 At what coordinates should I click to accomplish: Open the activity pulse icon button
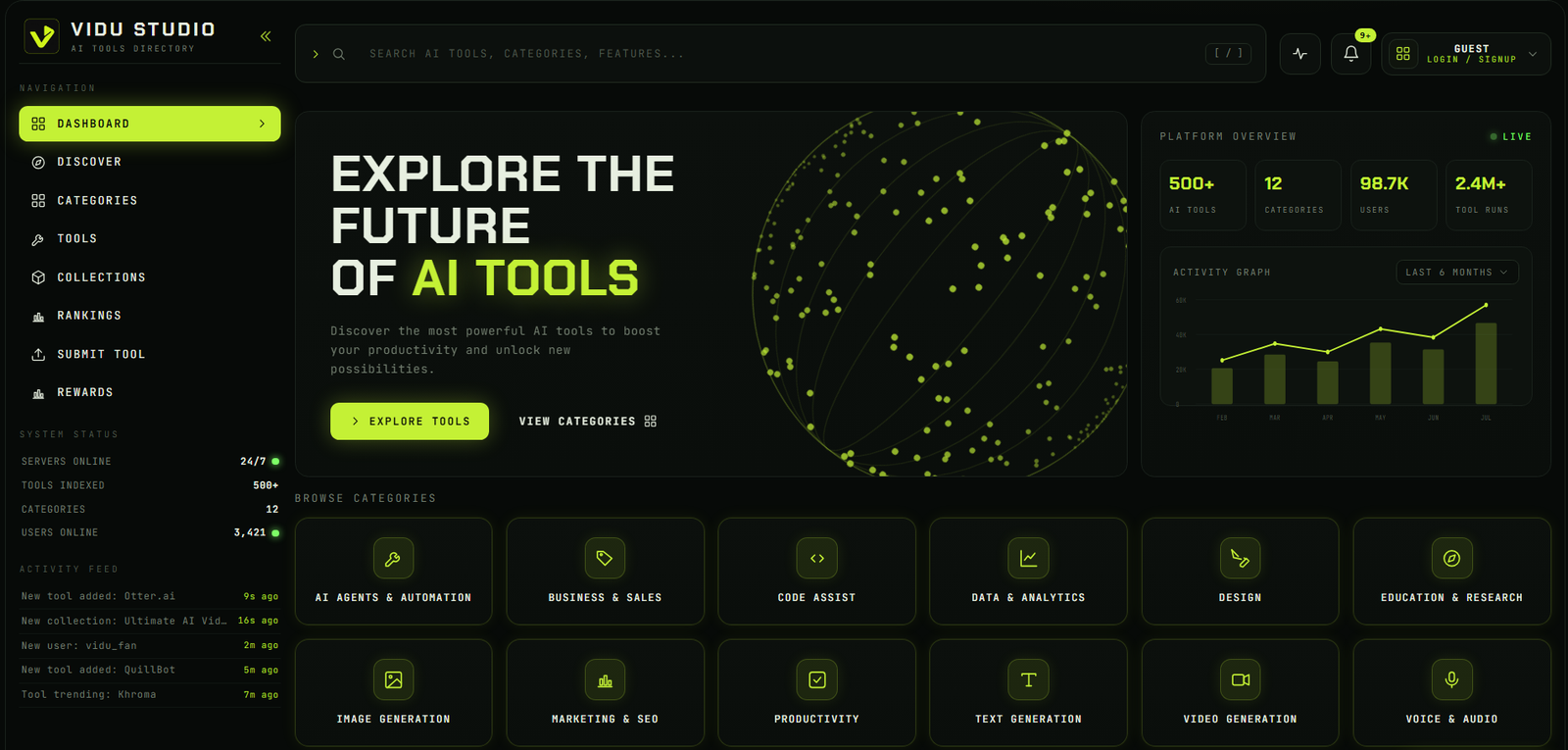click(1300, 54)
